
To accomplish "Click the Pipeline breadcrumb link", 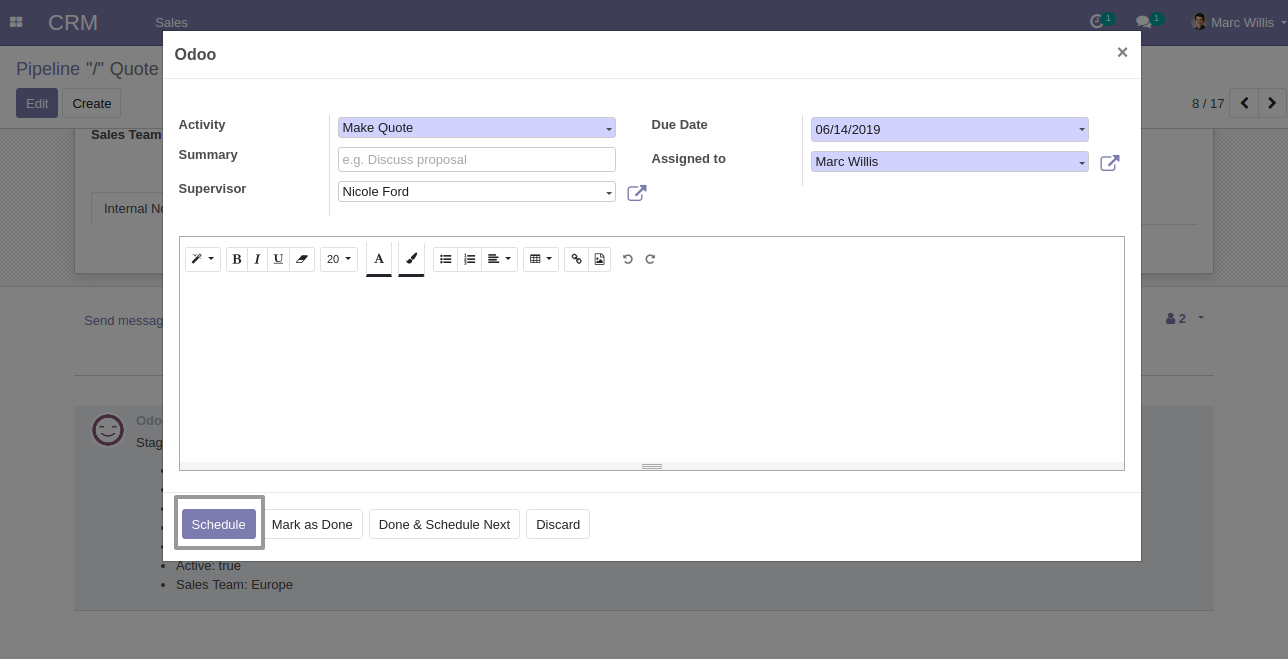I will pos(47,69).
